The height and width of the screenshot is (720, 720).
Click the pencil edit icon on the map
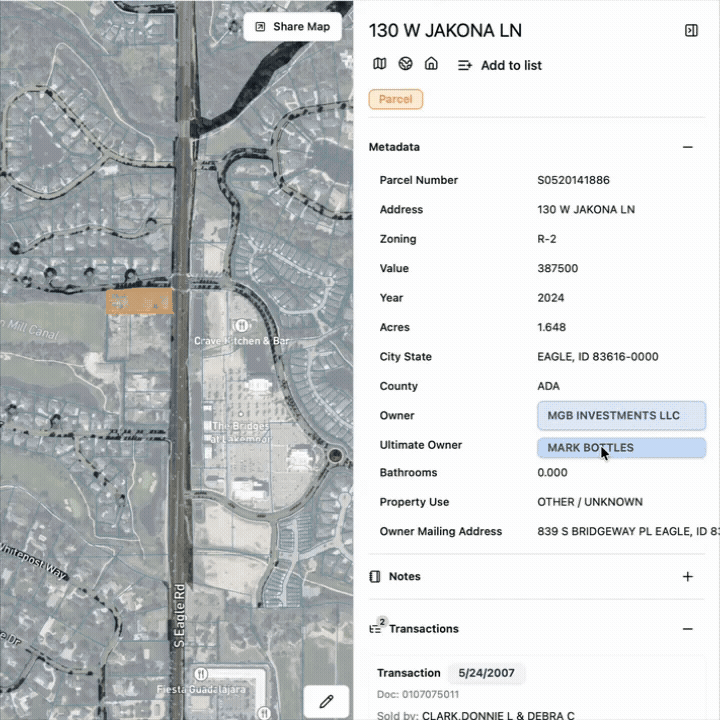click(326, 701)
